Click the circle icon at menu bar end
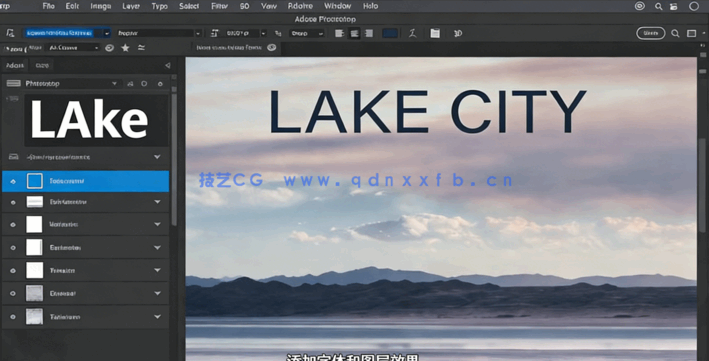 tap(694, 6)
